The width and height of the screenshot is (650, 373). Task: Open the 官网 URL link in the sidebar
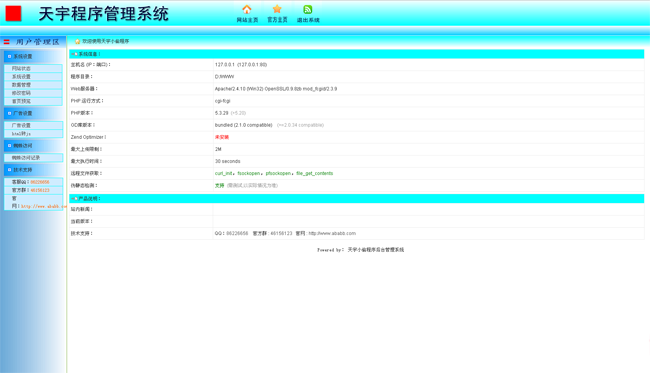[x=44, y=206]
